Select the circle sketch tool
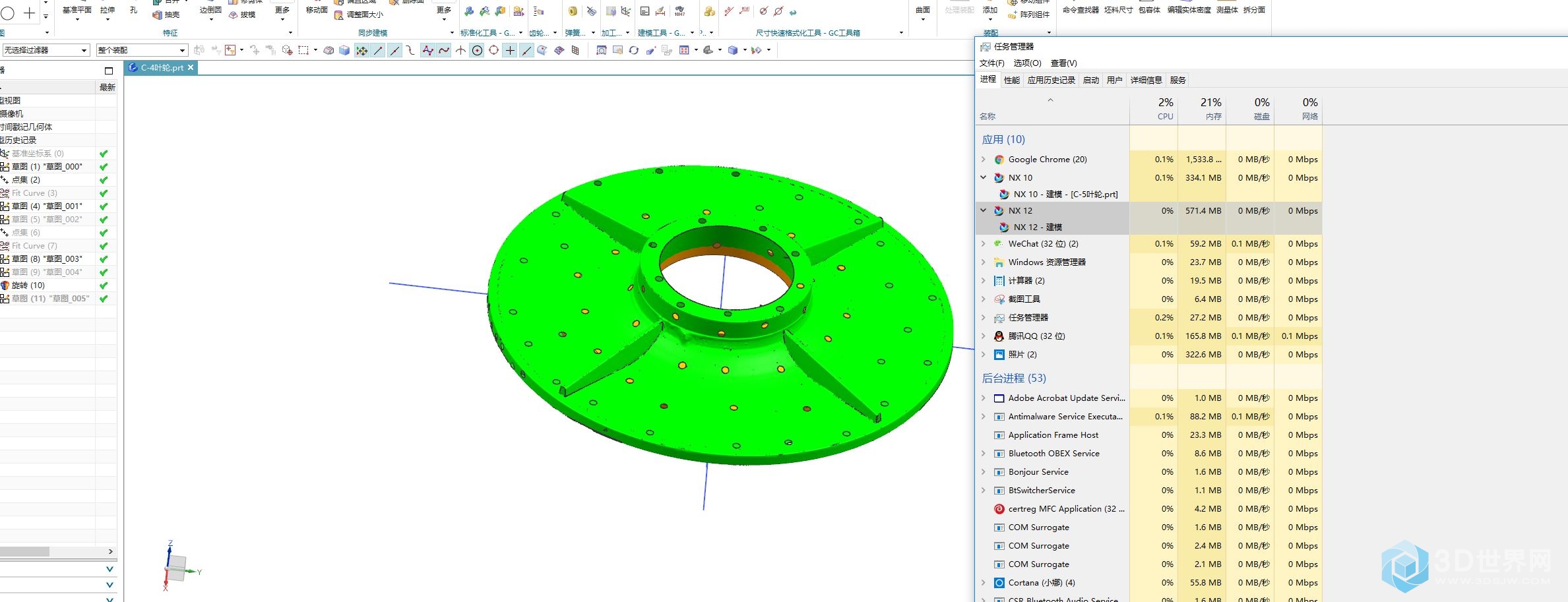The height and width of the screenshot is (602, 1568). pos(7,13)
